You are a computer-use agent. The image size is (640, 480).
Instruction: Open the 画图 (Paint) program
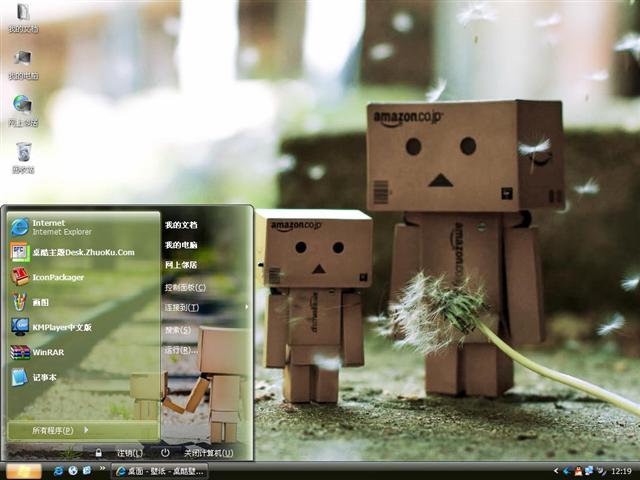pos(40,302)
